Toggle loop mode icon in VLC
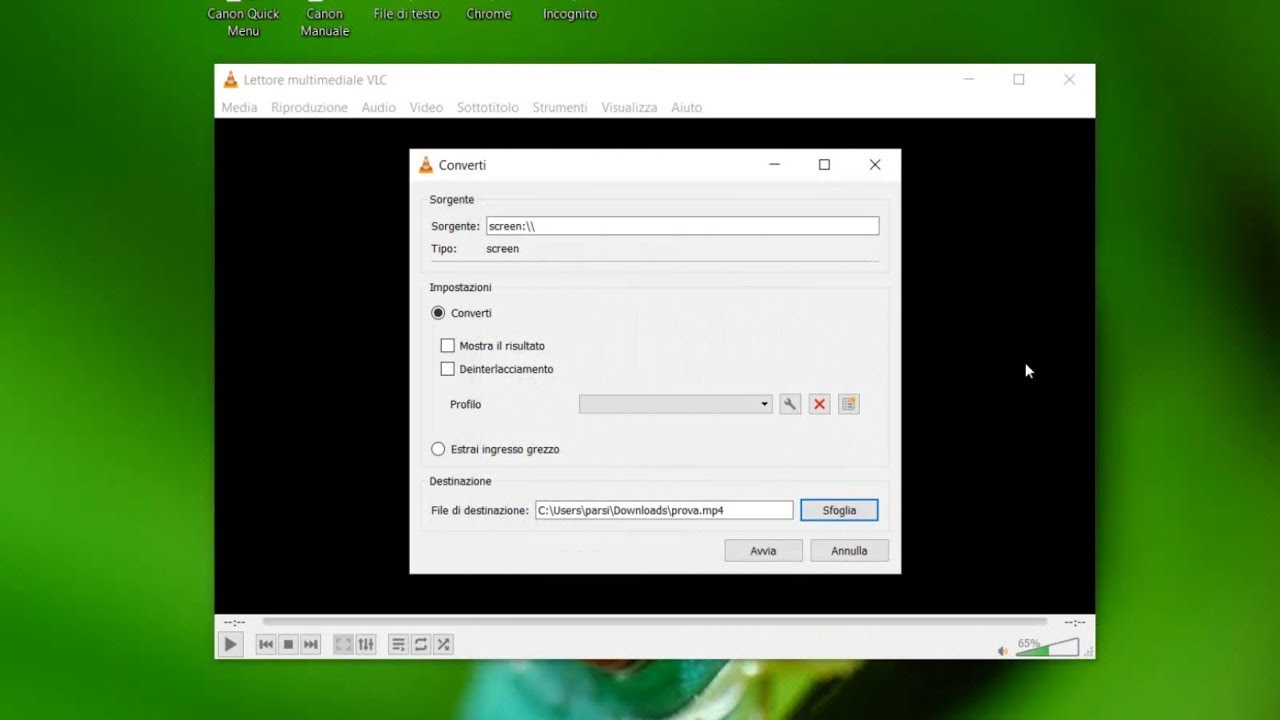Image resolution: width=1280 pixels, height=720 pixels. [421, 644]
